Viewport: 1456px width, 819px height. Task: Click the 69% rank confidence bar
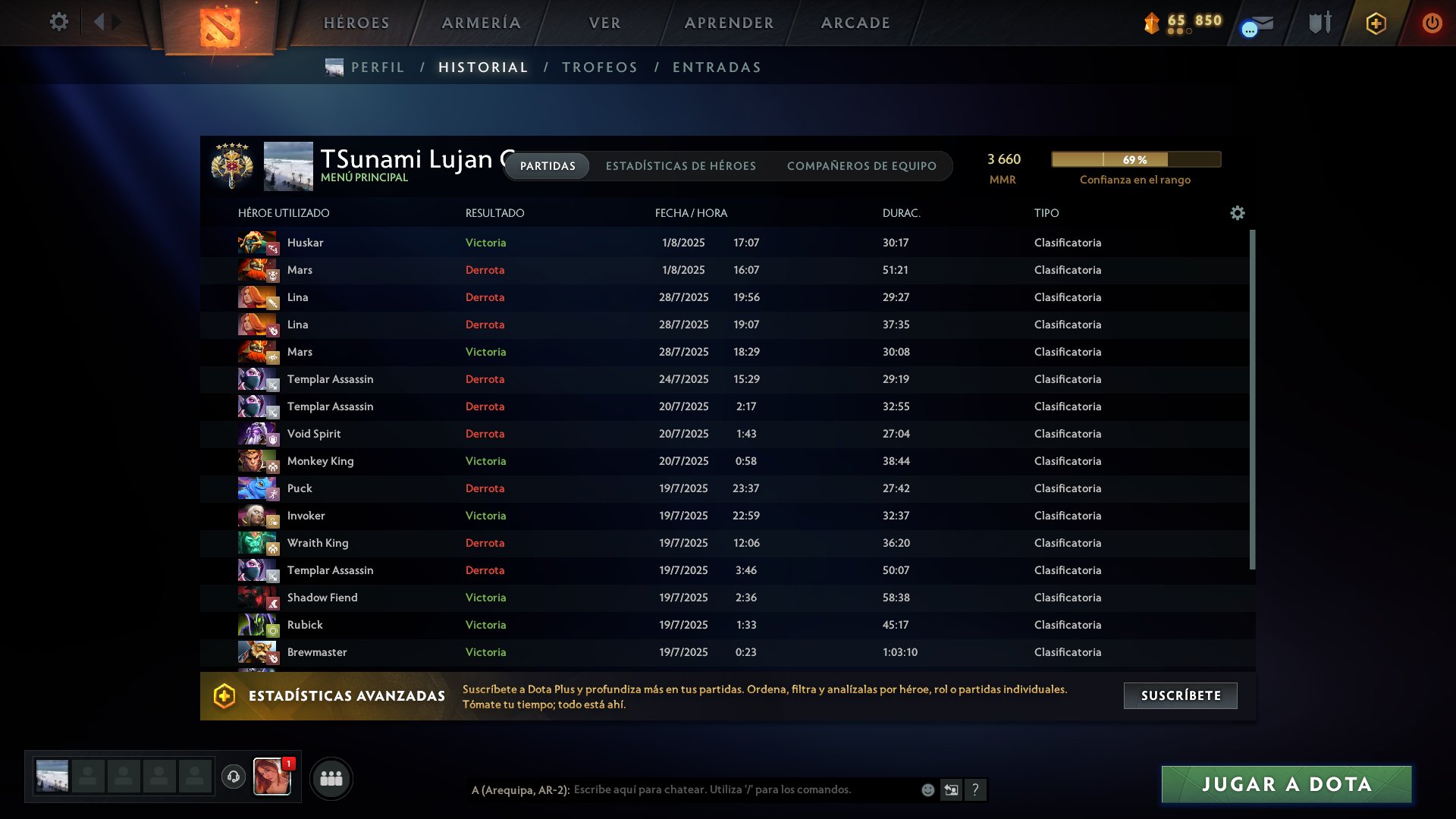coord(1136,159)
